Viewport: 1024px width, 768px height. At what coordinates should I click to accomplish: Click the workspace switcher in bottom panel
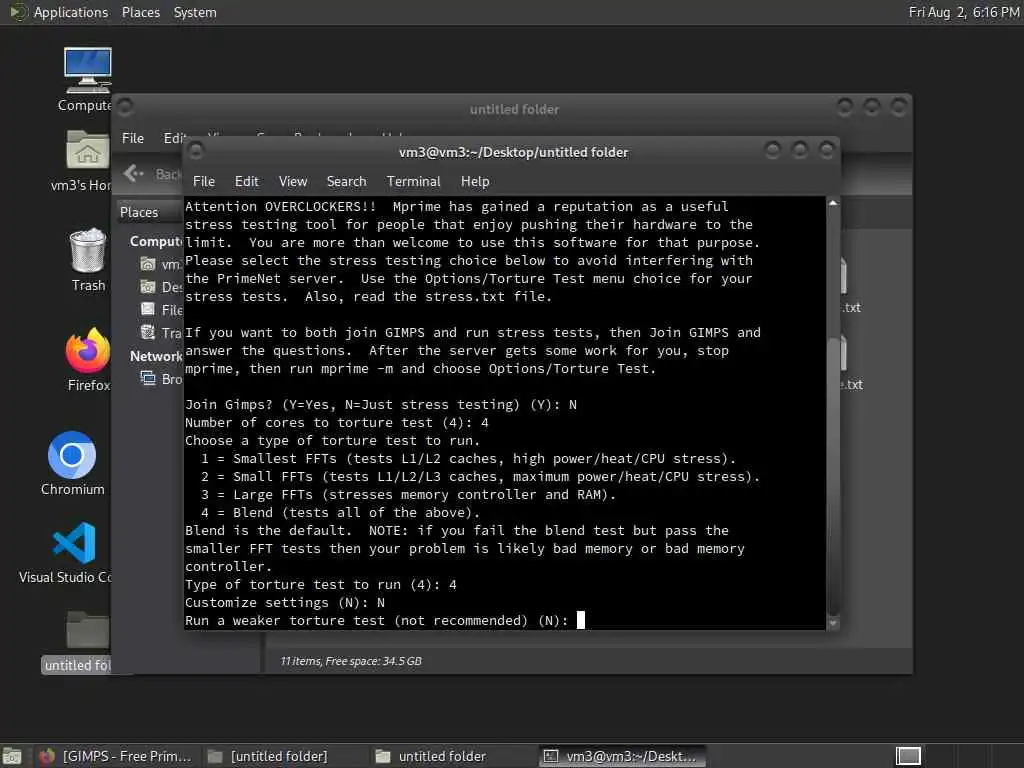point(908,756)
